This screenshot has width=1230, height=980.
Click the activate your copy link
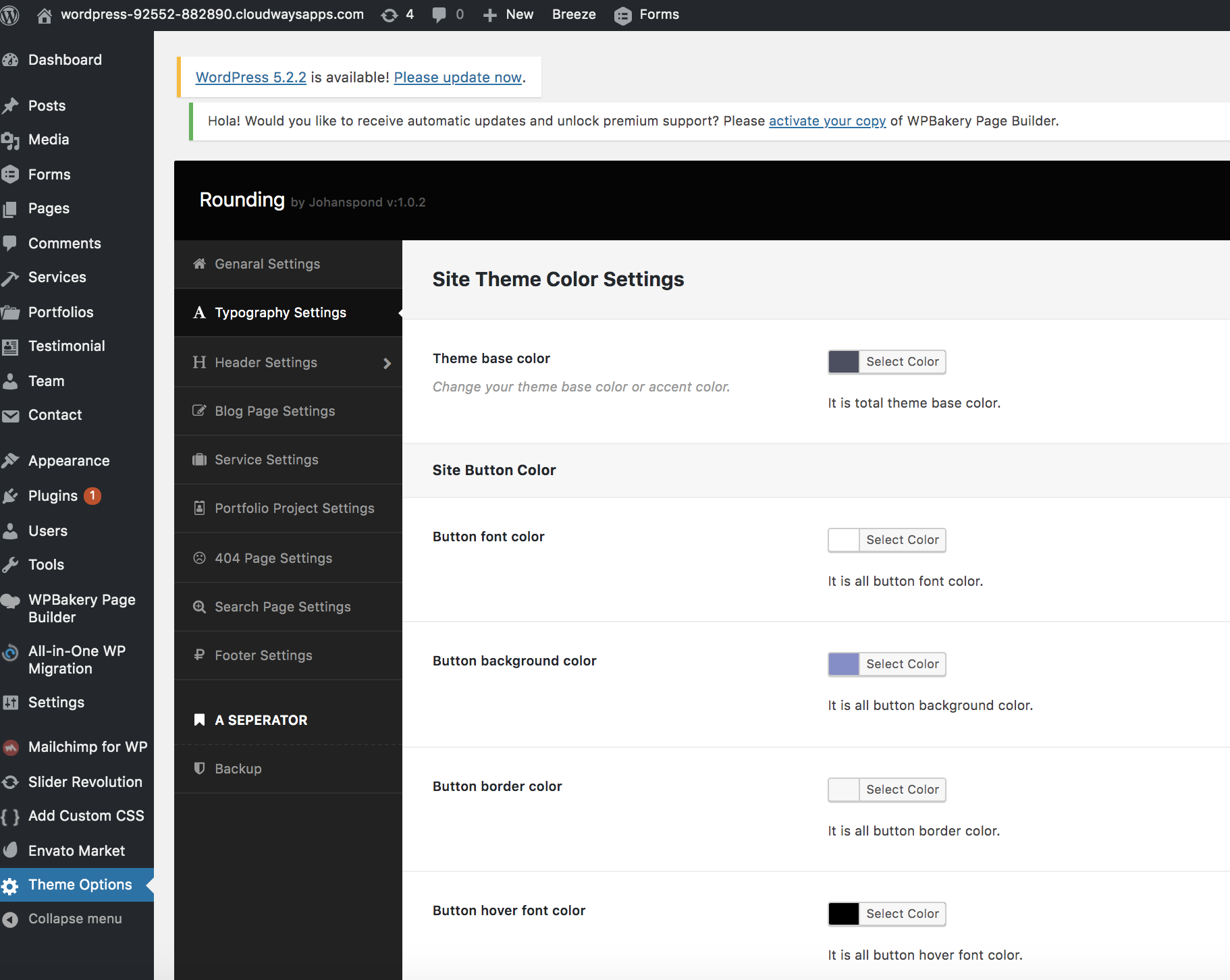[827, 121]
